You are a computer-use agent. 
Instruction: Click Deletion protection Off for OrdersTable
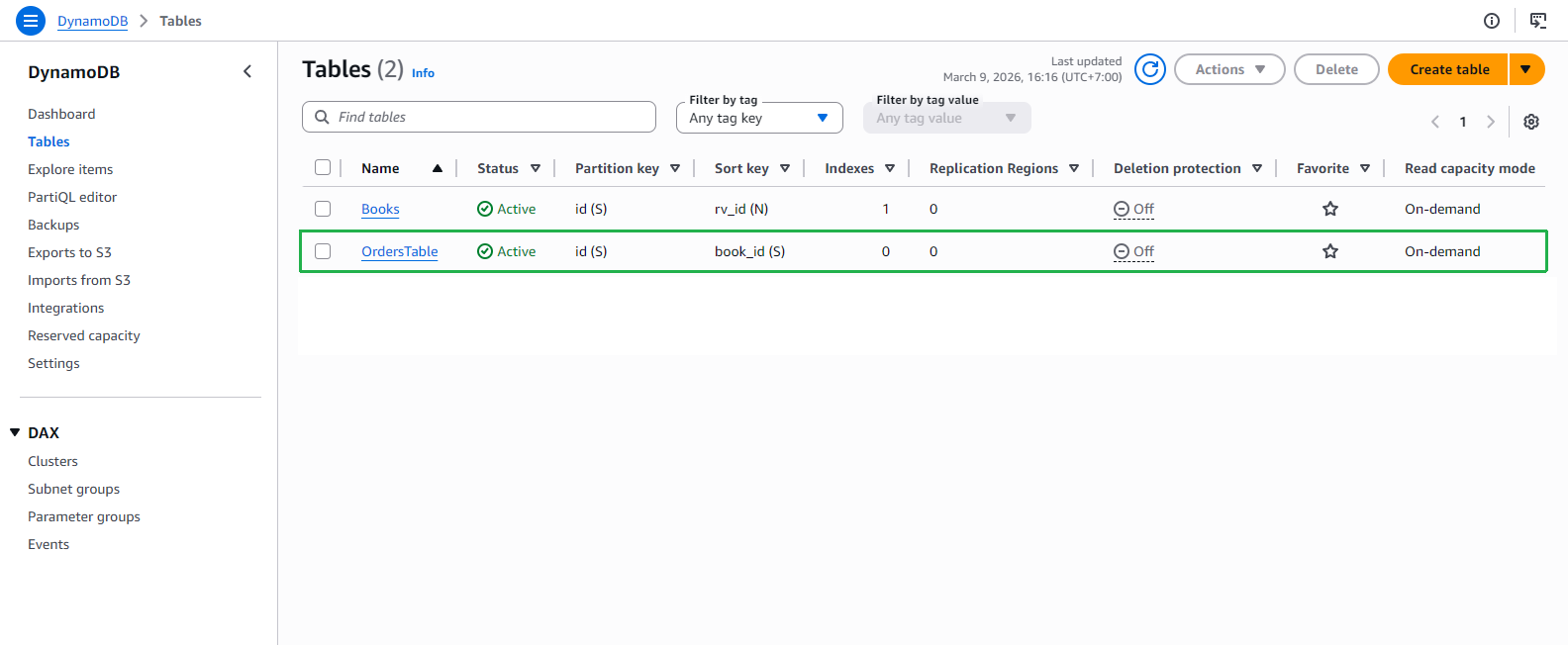[1133, 251]
